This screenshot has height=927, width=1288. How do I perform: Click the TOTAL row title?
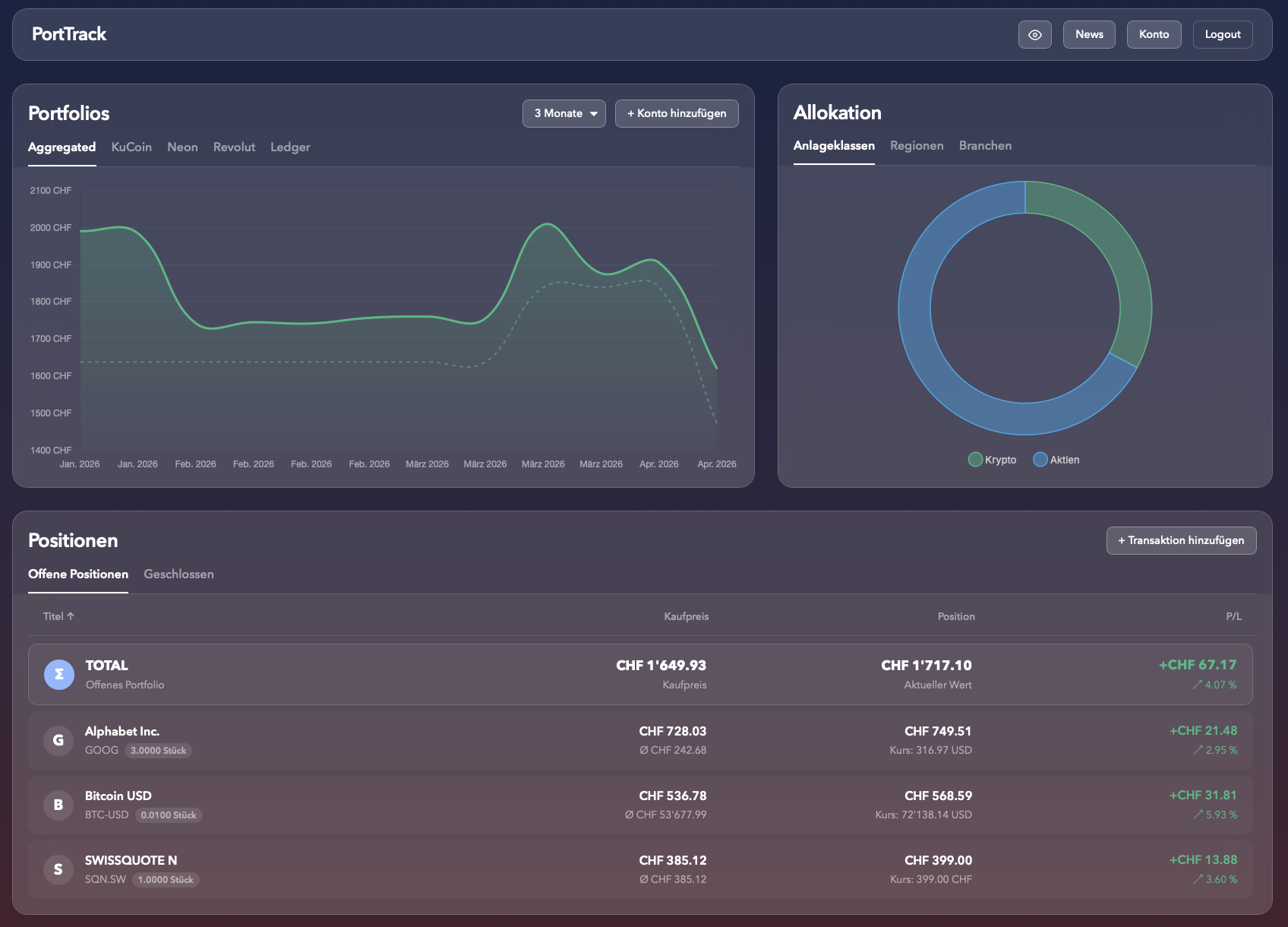point(106,666)
